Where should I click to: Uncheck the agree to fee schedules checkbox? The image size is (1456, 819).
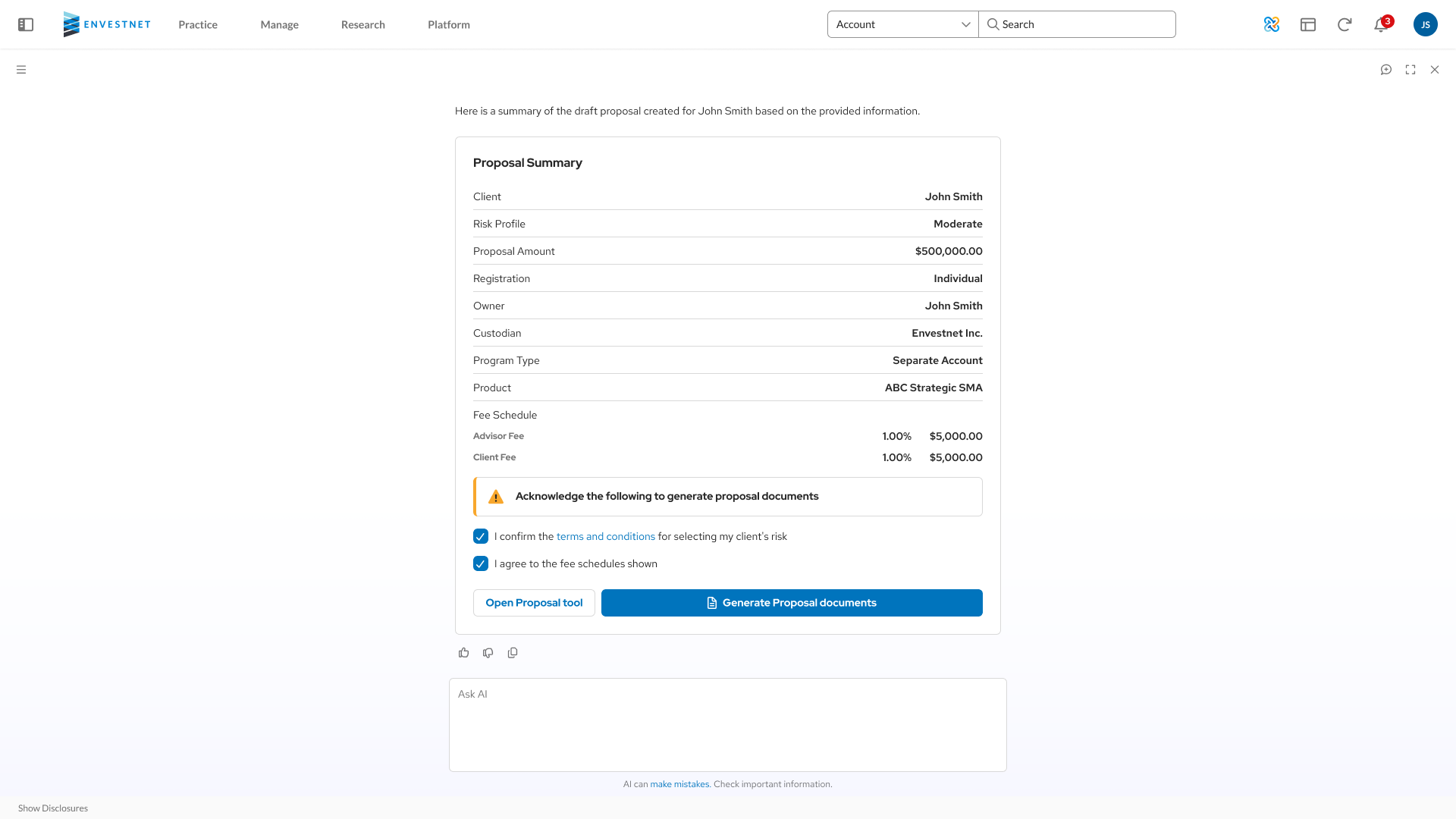(481, 564)
